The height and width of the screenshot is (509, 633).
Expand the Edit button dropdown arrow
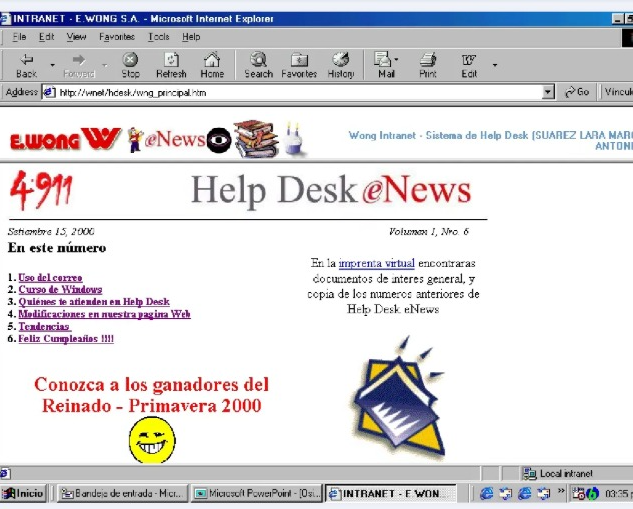495,65
